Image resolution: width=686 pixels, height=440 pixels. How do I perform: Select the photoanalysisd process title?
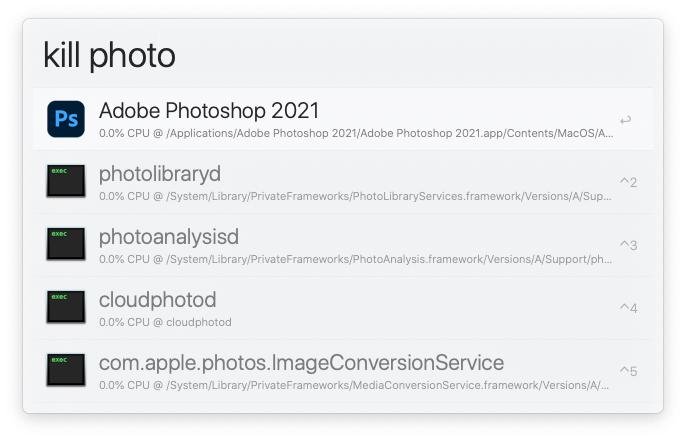(x=168, y=236)
